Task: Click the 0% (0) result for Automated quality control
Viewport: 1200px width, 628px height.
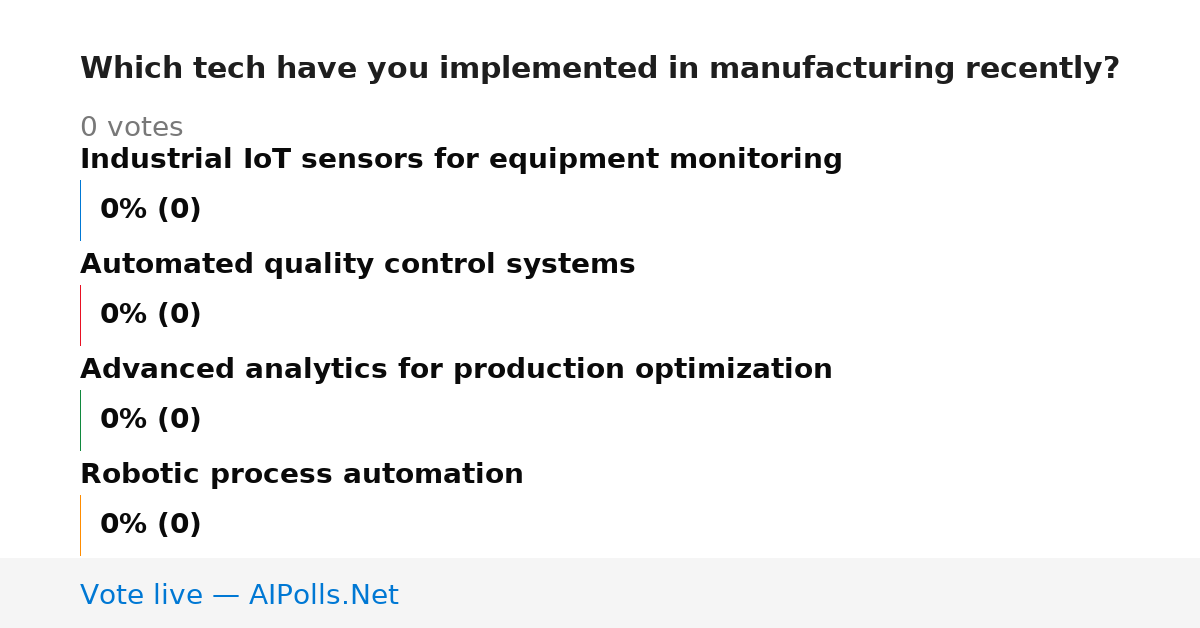Action: pyautogui.click(x=150, y=315)
